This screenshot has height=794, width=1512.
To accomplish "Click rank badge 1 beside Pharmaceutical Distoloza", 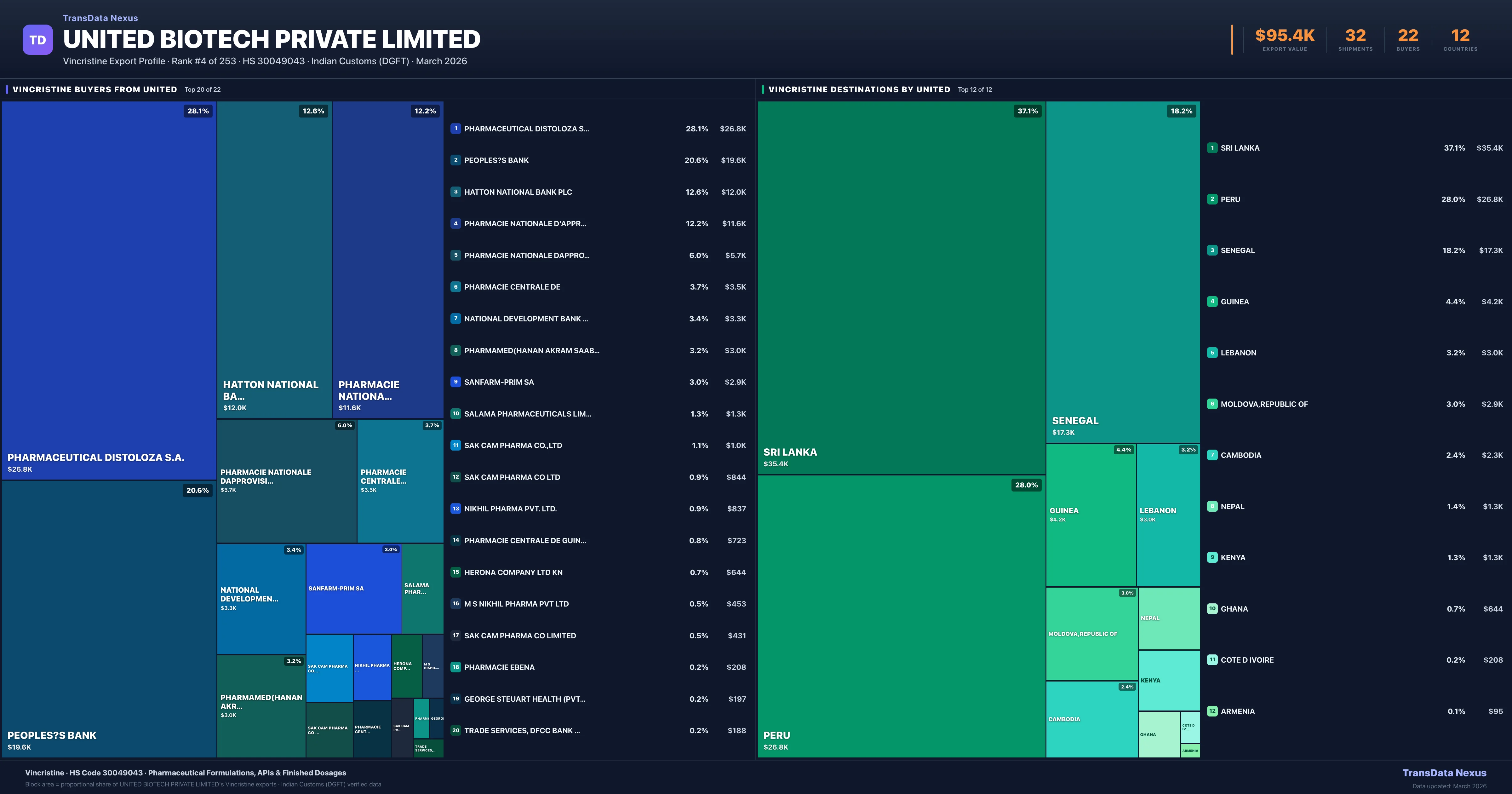I will (455, 129).
